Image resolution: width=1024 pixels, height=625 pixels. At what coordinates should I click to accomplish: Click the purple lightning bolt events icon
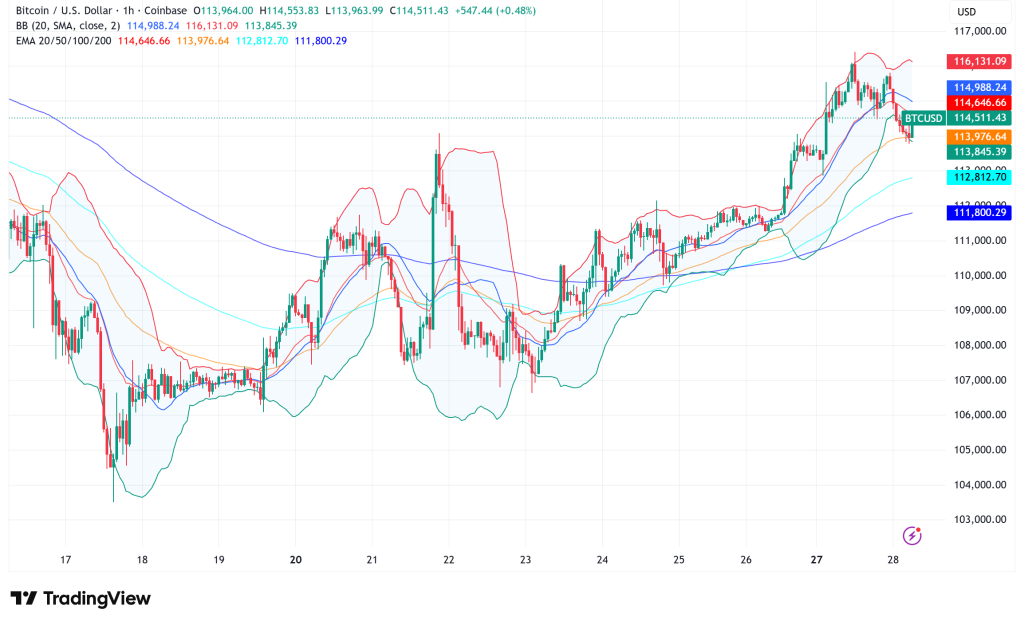pos(911,536)
